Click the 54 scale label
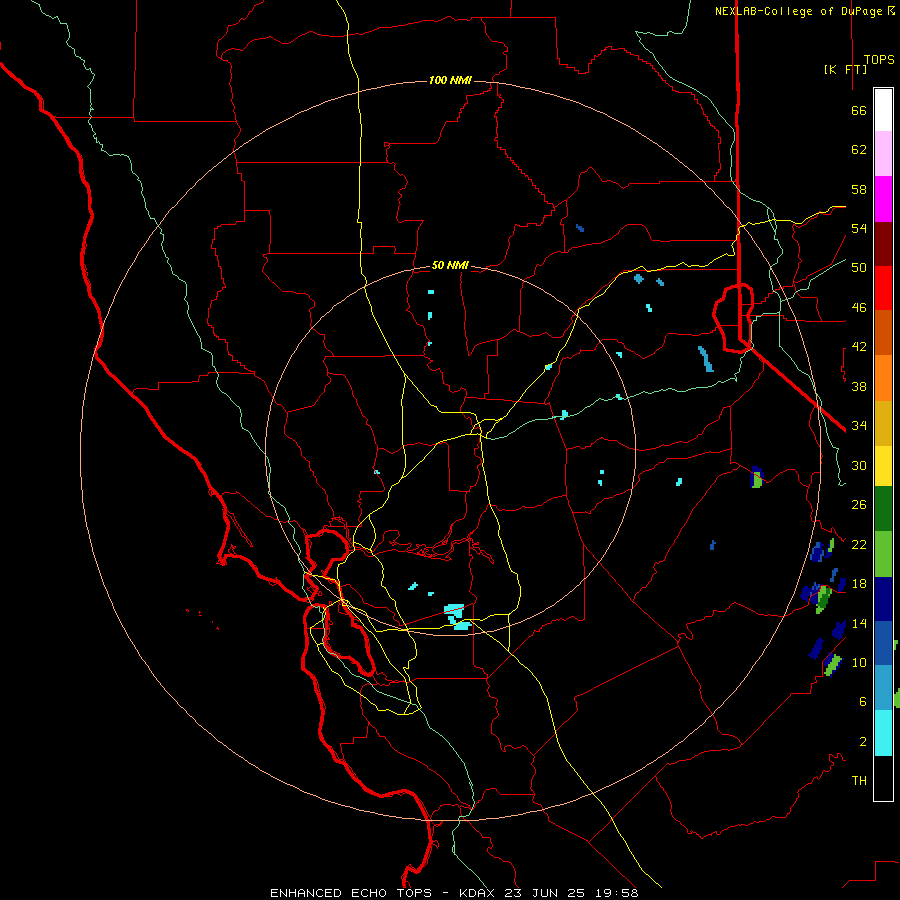900x900 pixels. [x=859, y=228]
